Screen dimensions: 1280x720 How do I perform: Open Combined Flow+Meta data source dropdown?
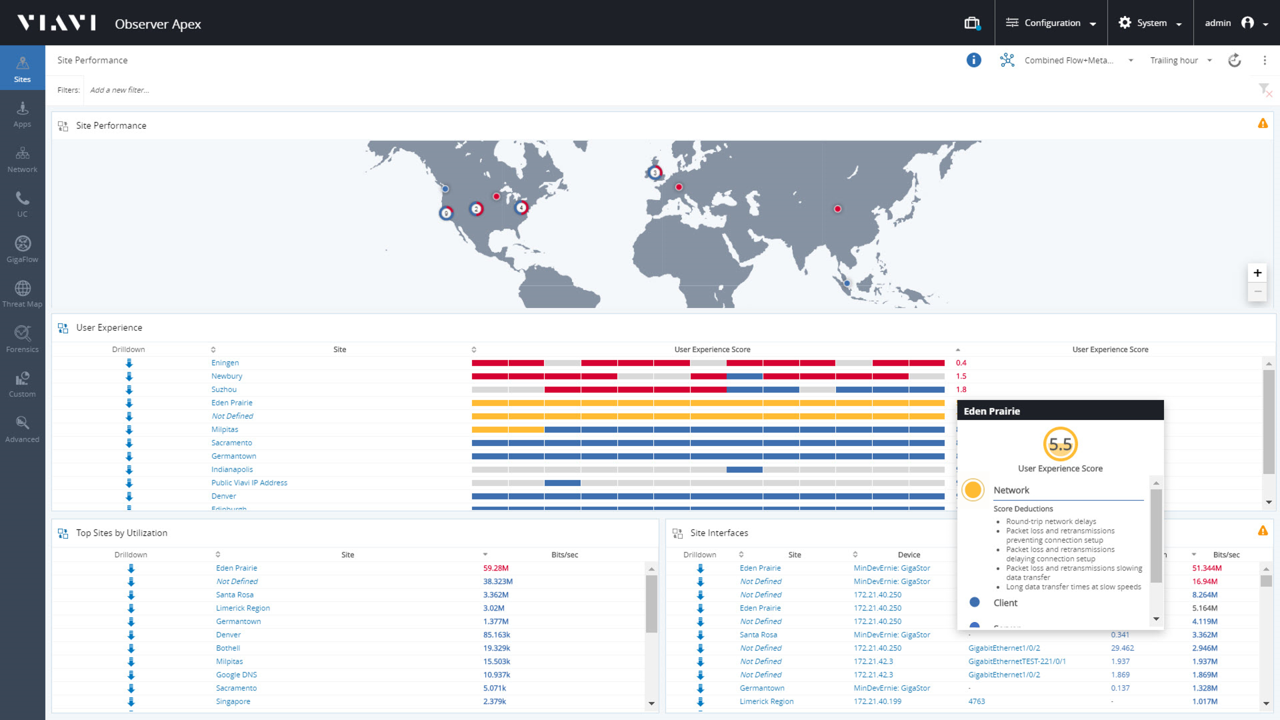tap(1068, 60)
